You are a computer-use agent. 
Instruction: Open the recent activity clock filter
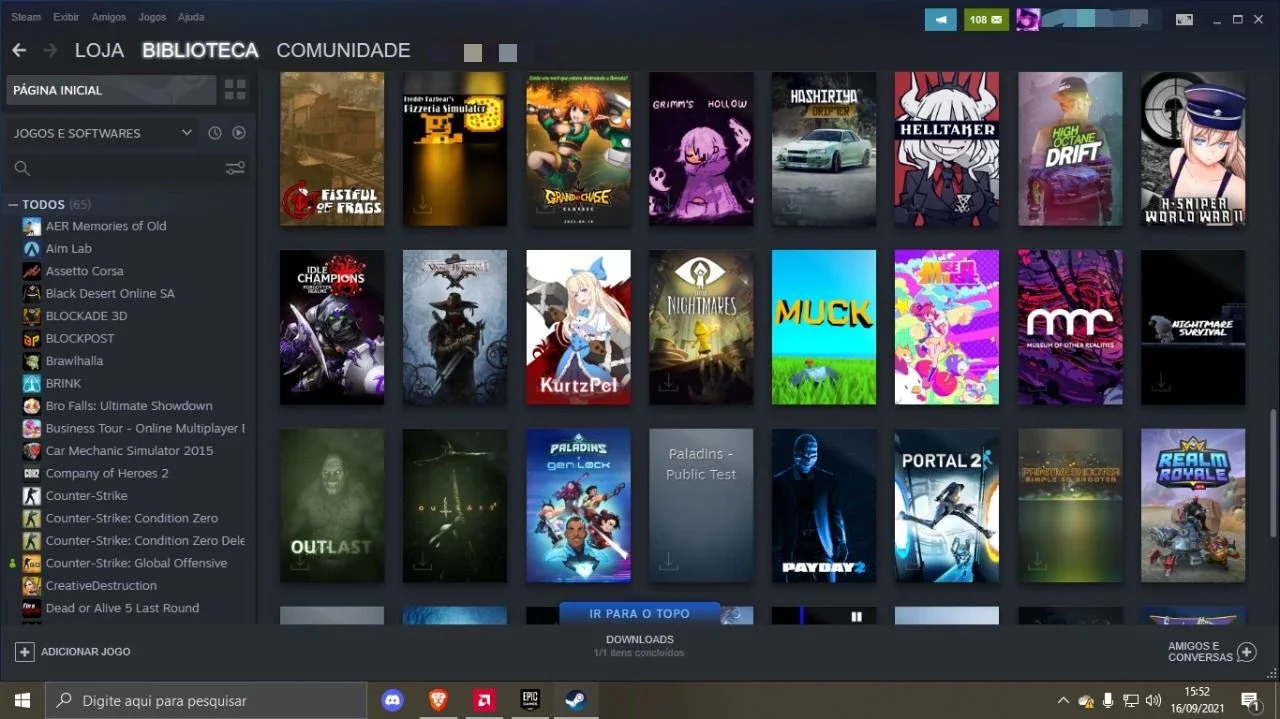pos(214,133)
